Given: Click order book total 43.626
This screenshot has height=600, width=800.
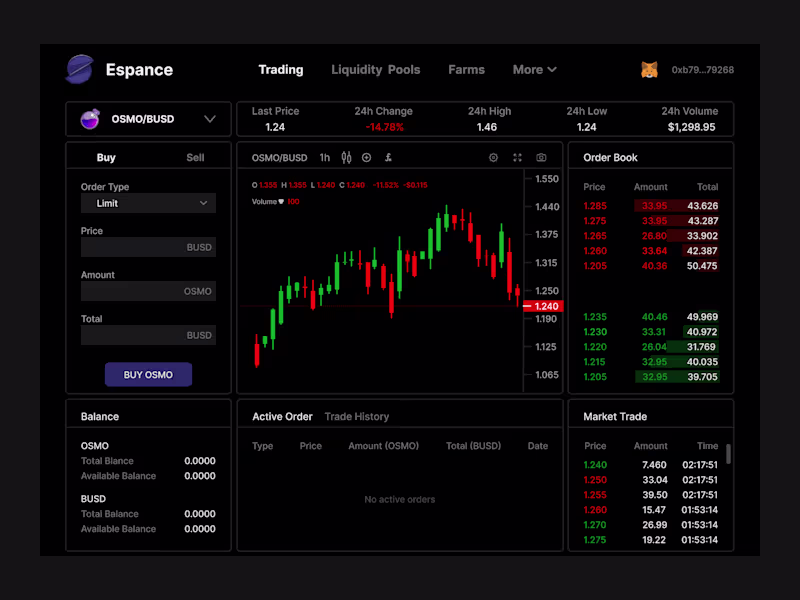Looking at the screenshot, I should point(702,206).
